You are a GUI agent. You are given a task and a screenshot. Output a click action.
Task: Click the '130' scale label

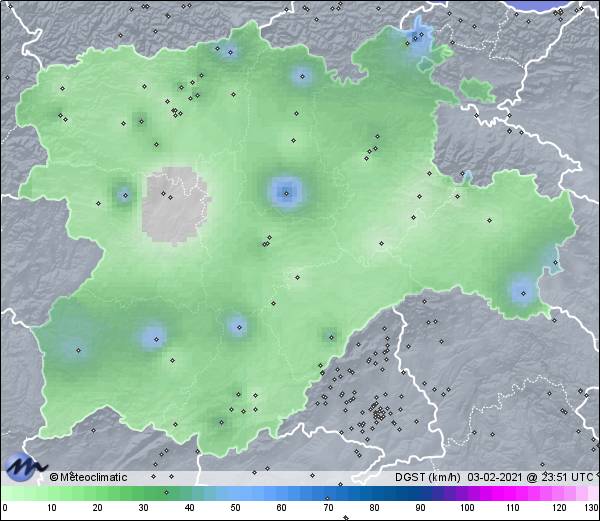[x=592, y=508]
